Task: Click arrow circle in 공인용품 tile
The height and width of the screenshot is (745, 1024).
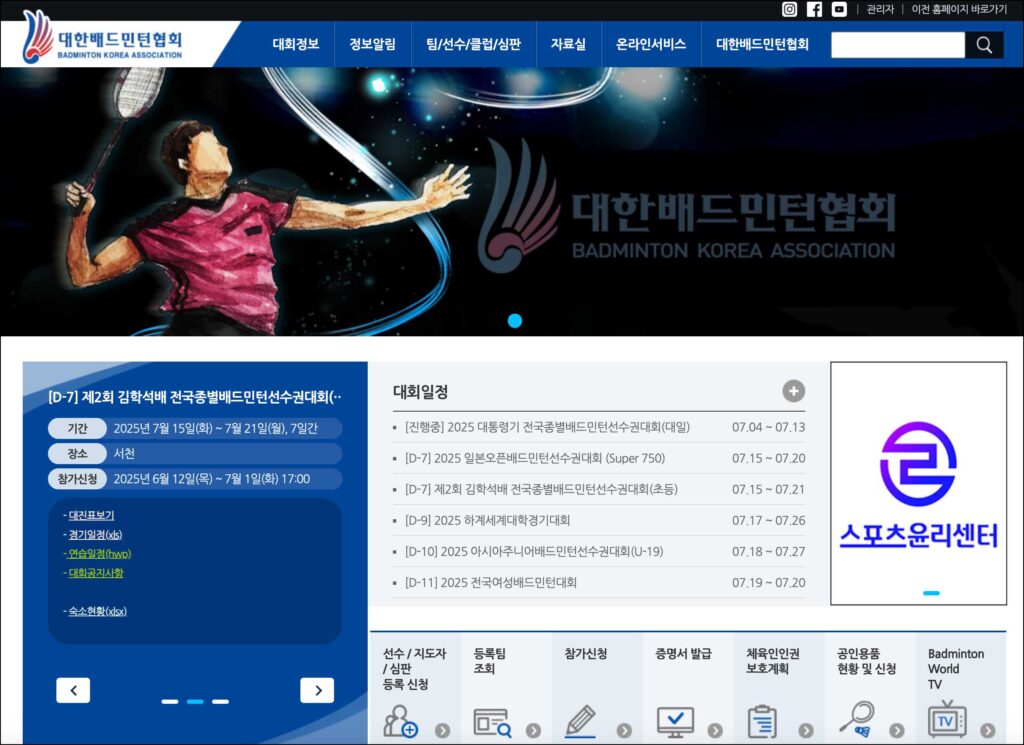Action: pyautogui.click(x=897, y=731)
